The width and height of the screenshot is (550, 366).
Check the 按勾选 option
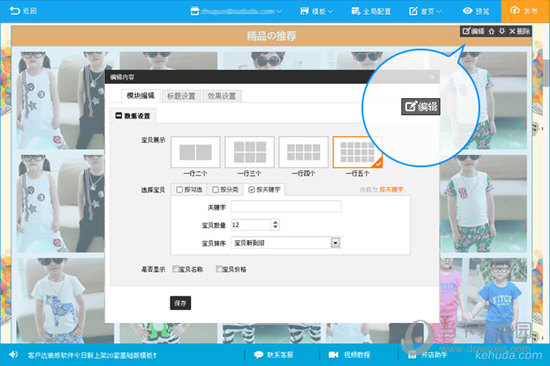pos(179,190)
